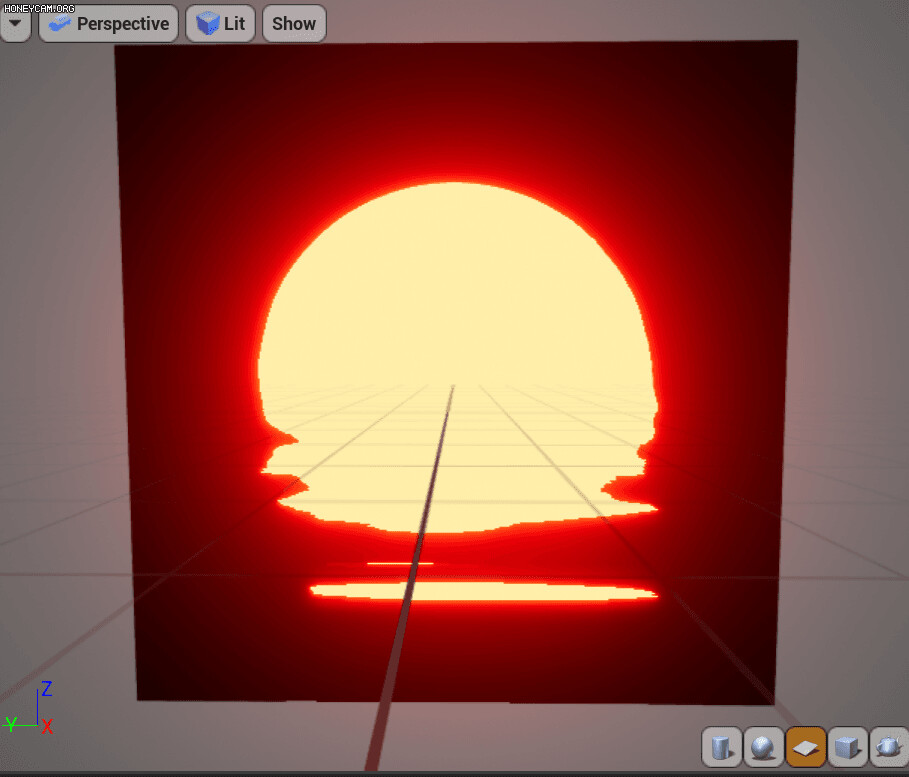Click the small arrow icon at top left
Viewport: 909px width, 777px height.
pos(15,23)
